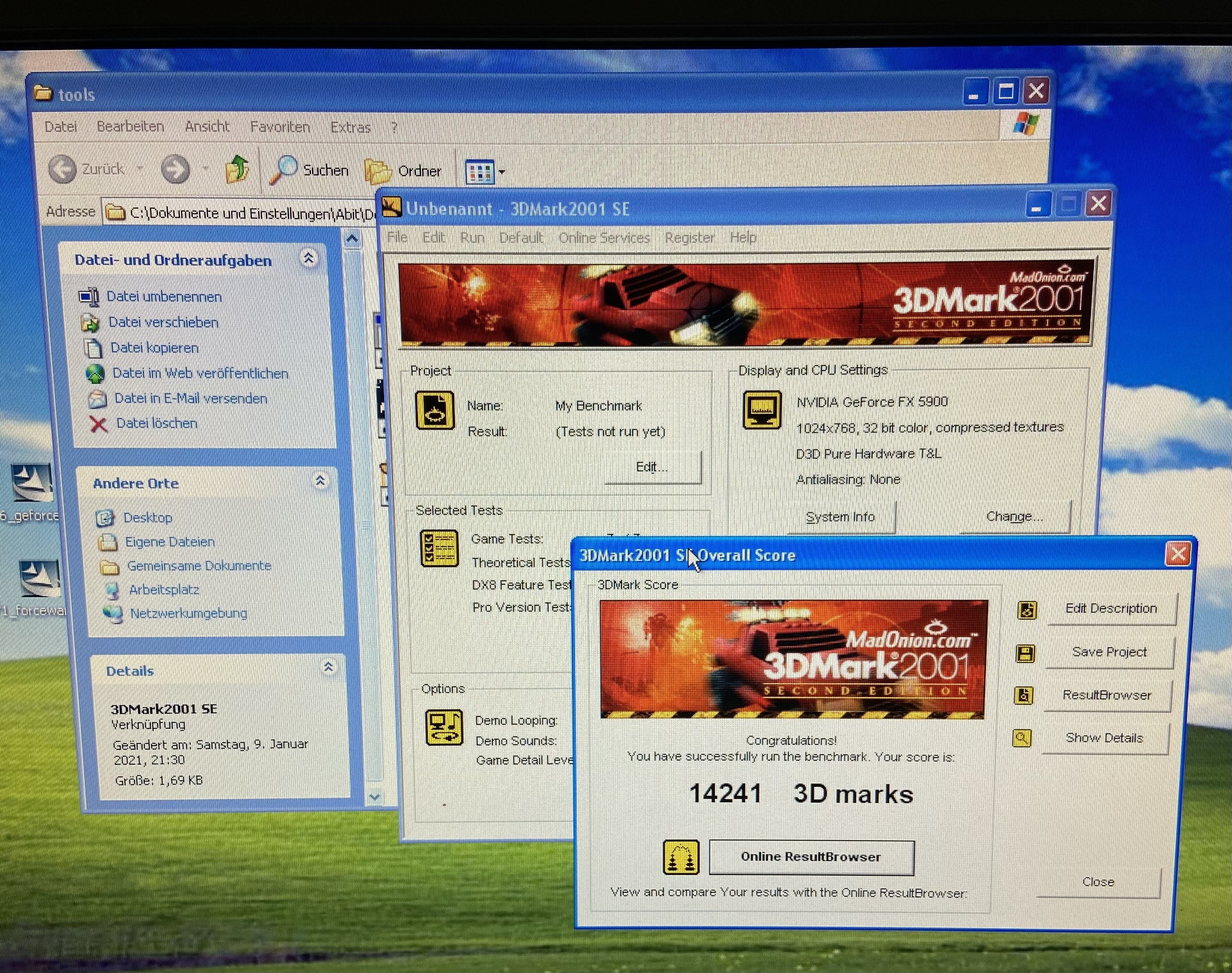
Task: Close the Overall Score dialog with X
Action: (x=1178, y=553)
